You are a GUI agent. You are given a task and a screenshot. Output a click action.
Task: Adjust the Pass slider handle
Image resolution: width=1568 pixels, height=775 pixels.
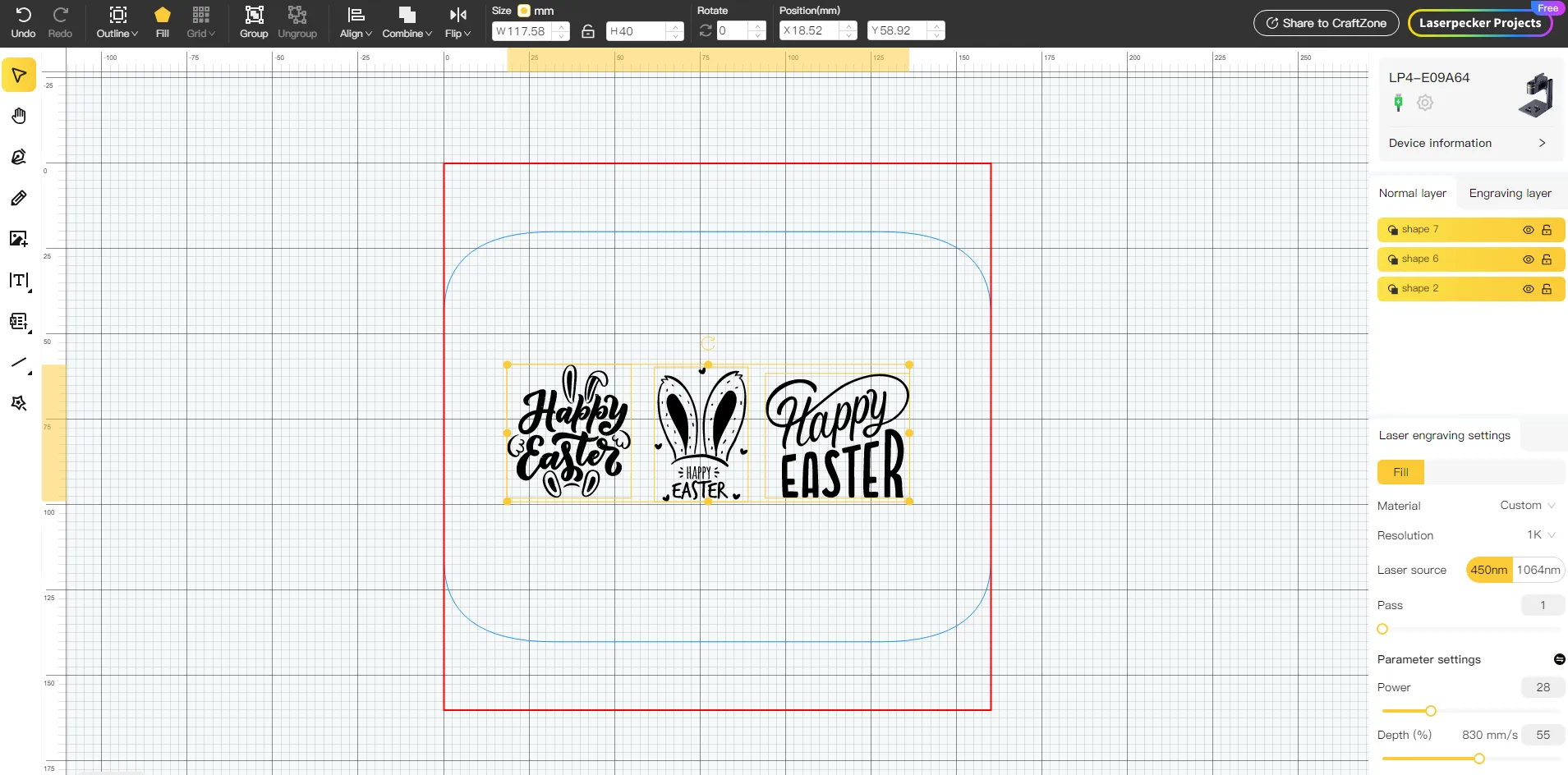(1382, 629)
